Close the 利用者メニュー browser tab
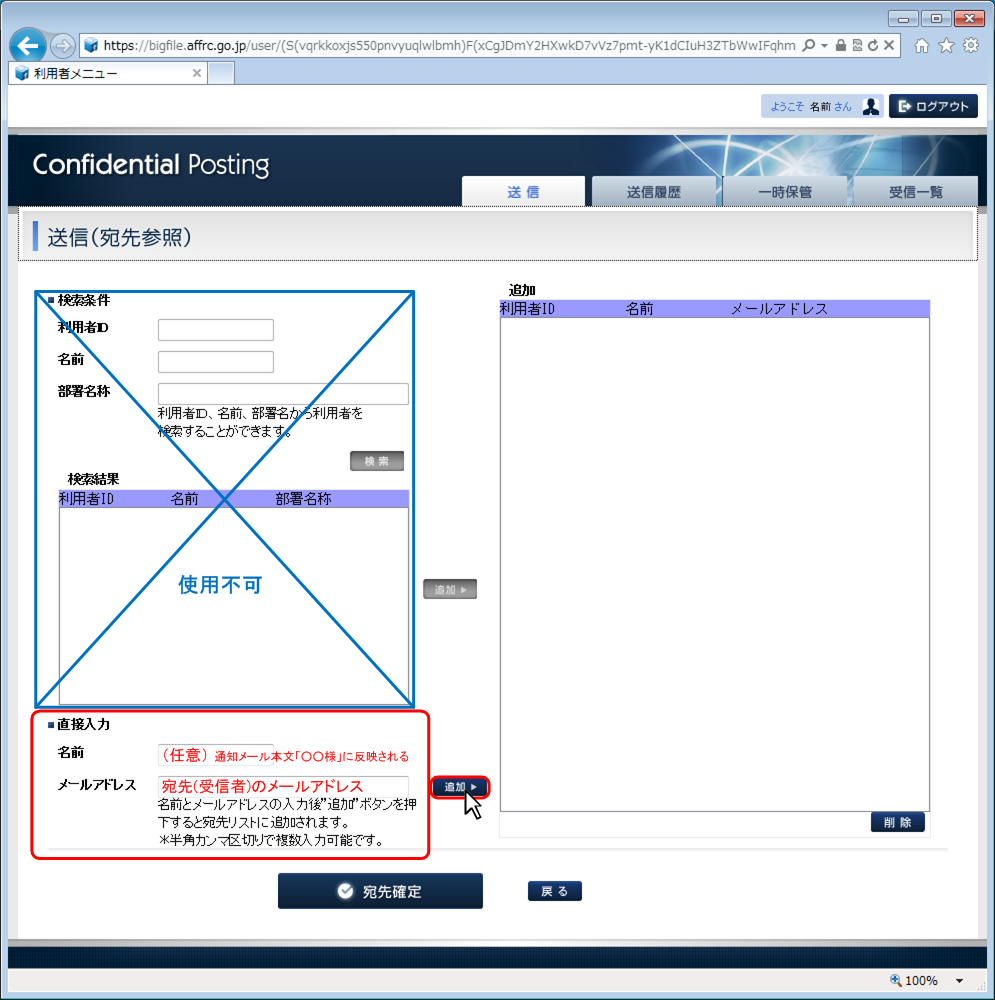 click(196, 73)
